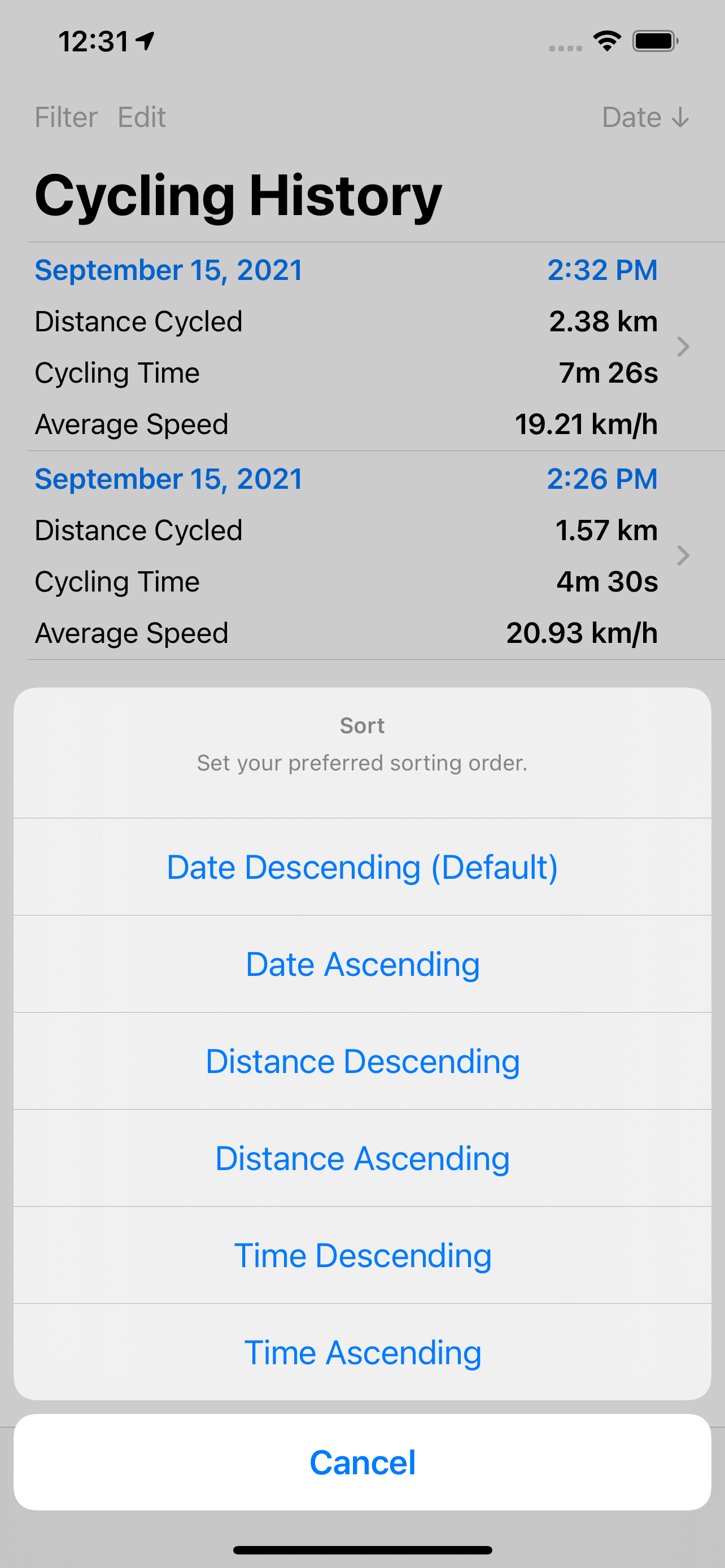Tap the cellular signal dots icon
Screen dimensions: 725x1568
[x=565, y=48]
